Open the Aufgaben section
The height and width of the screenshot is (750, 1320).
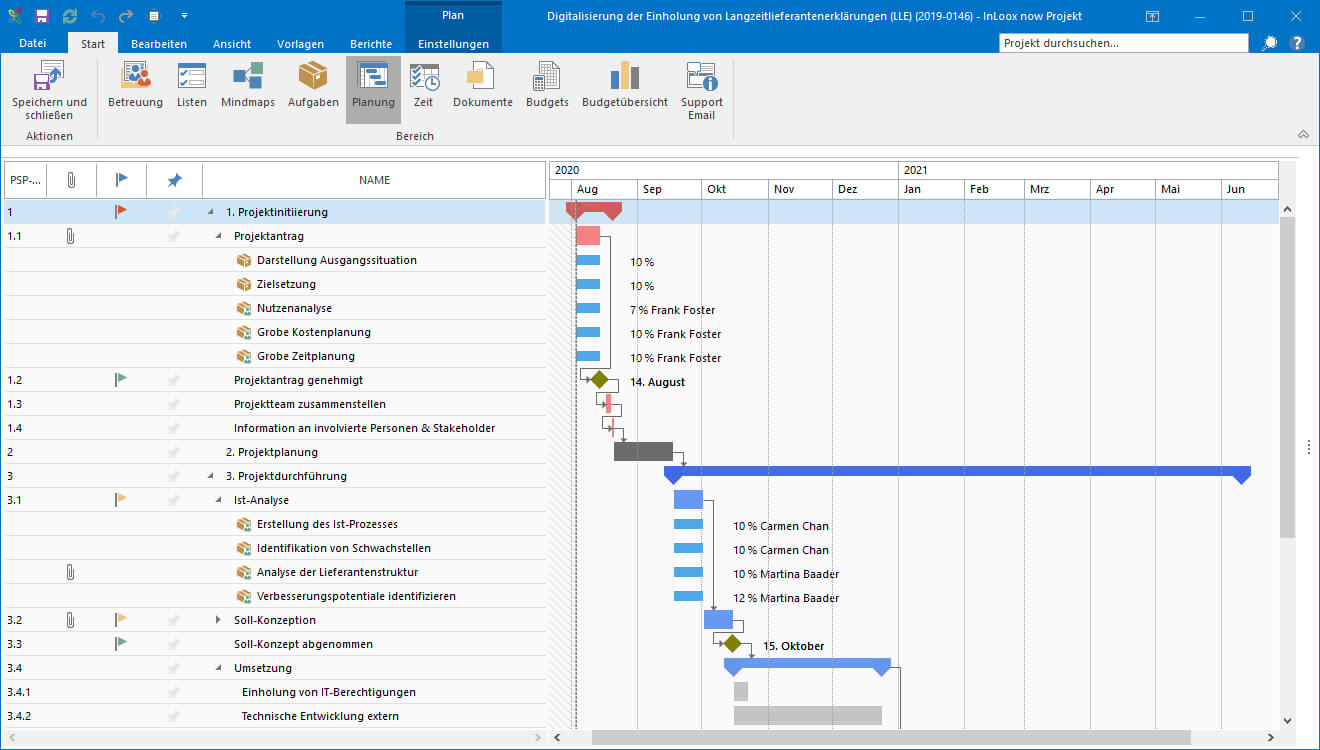tap(313, 84)
